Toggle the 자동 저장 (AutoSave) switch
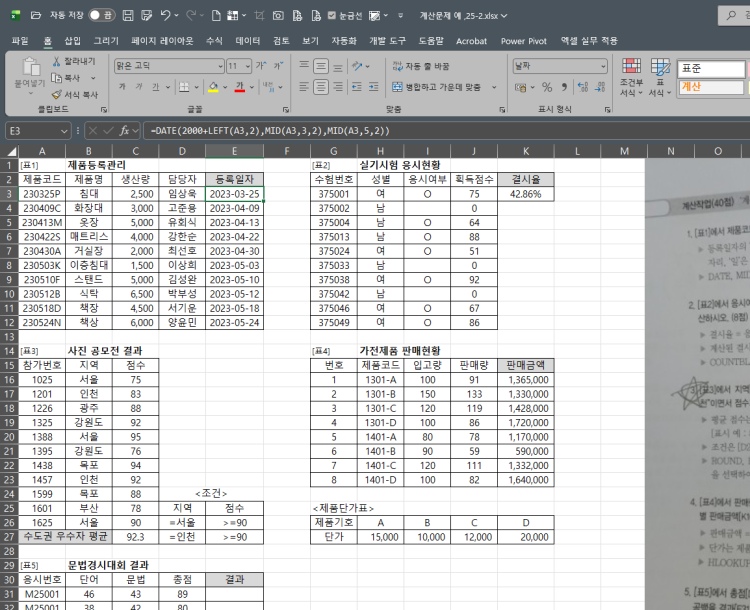This screenshot has width=750, height=610. pos(101,16)
